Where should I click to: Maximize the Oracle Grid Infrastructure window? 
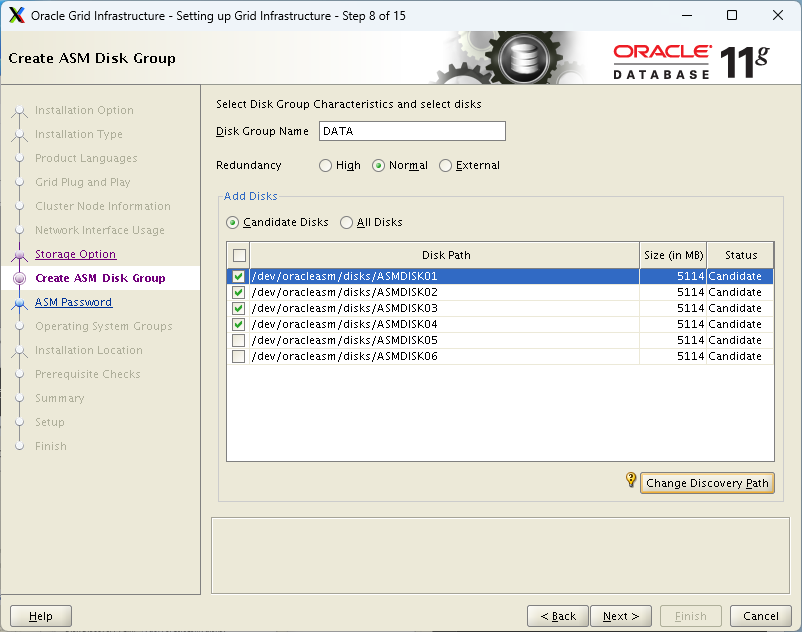pos(732,15)
